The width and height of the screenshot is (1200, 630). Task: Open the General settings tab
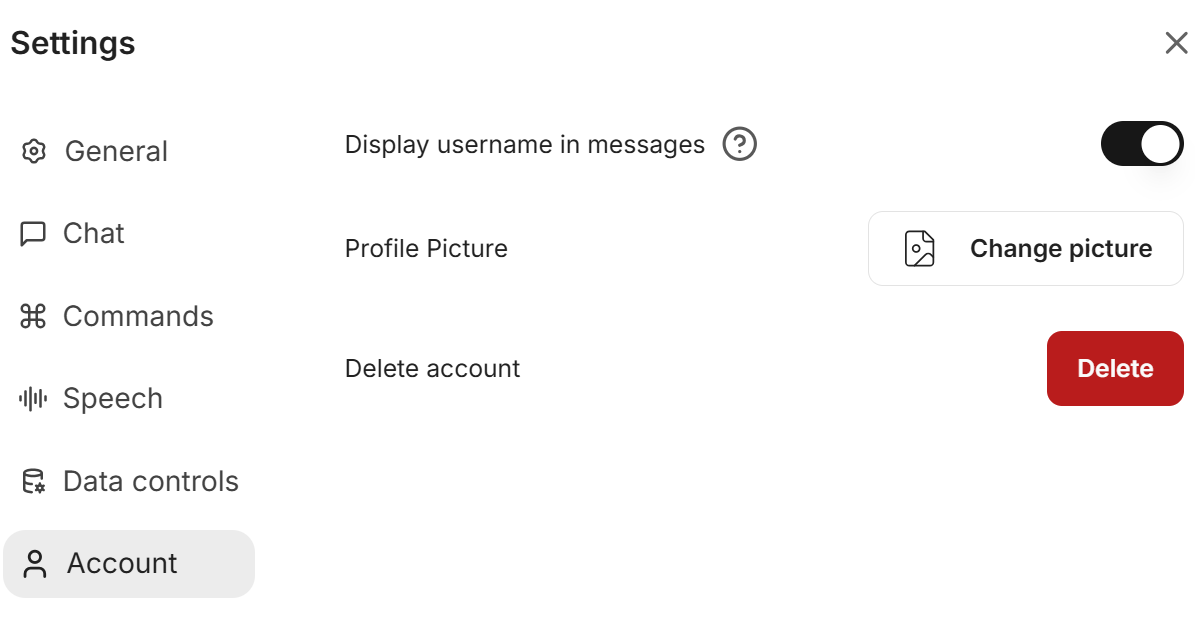click(116, 152)
